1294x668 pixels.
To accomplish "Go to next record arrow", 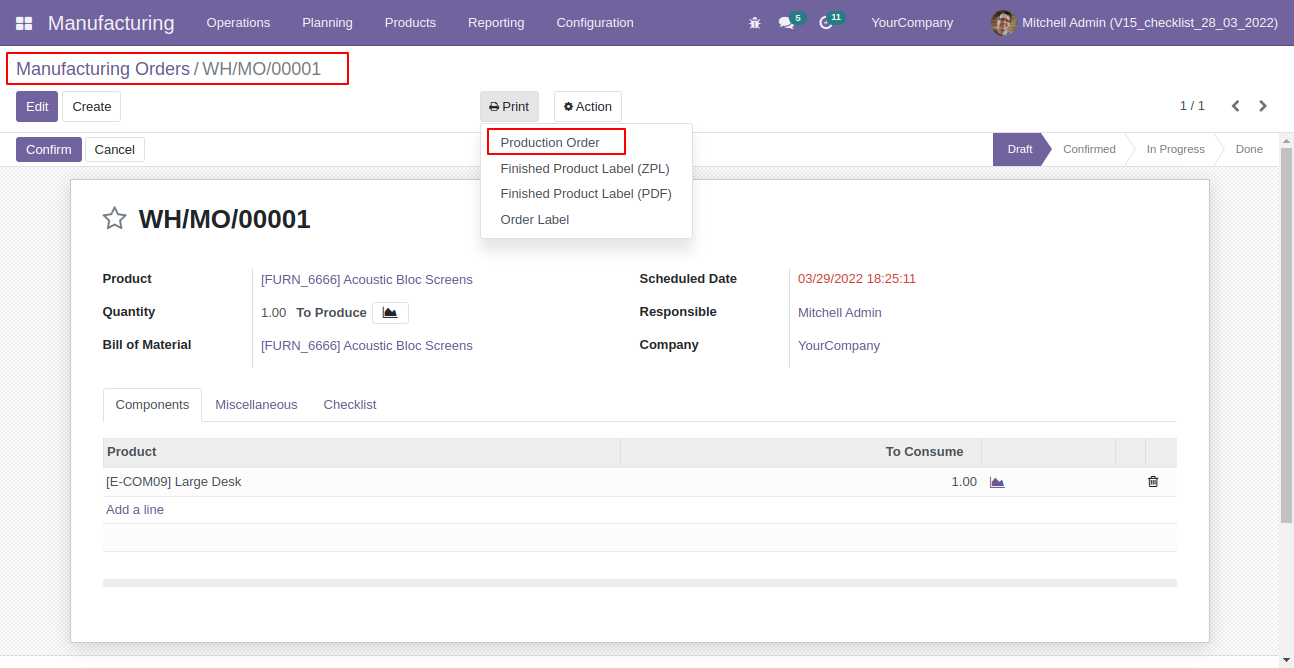I will tap(1263, 106).
